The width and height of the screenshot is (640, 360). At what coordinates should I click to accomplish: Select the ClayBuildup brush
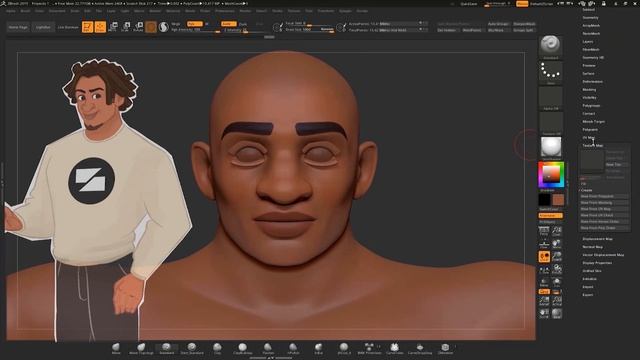coord(242,348)
